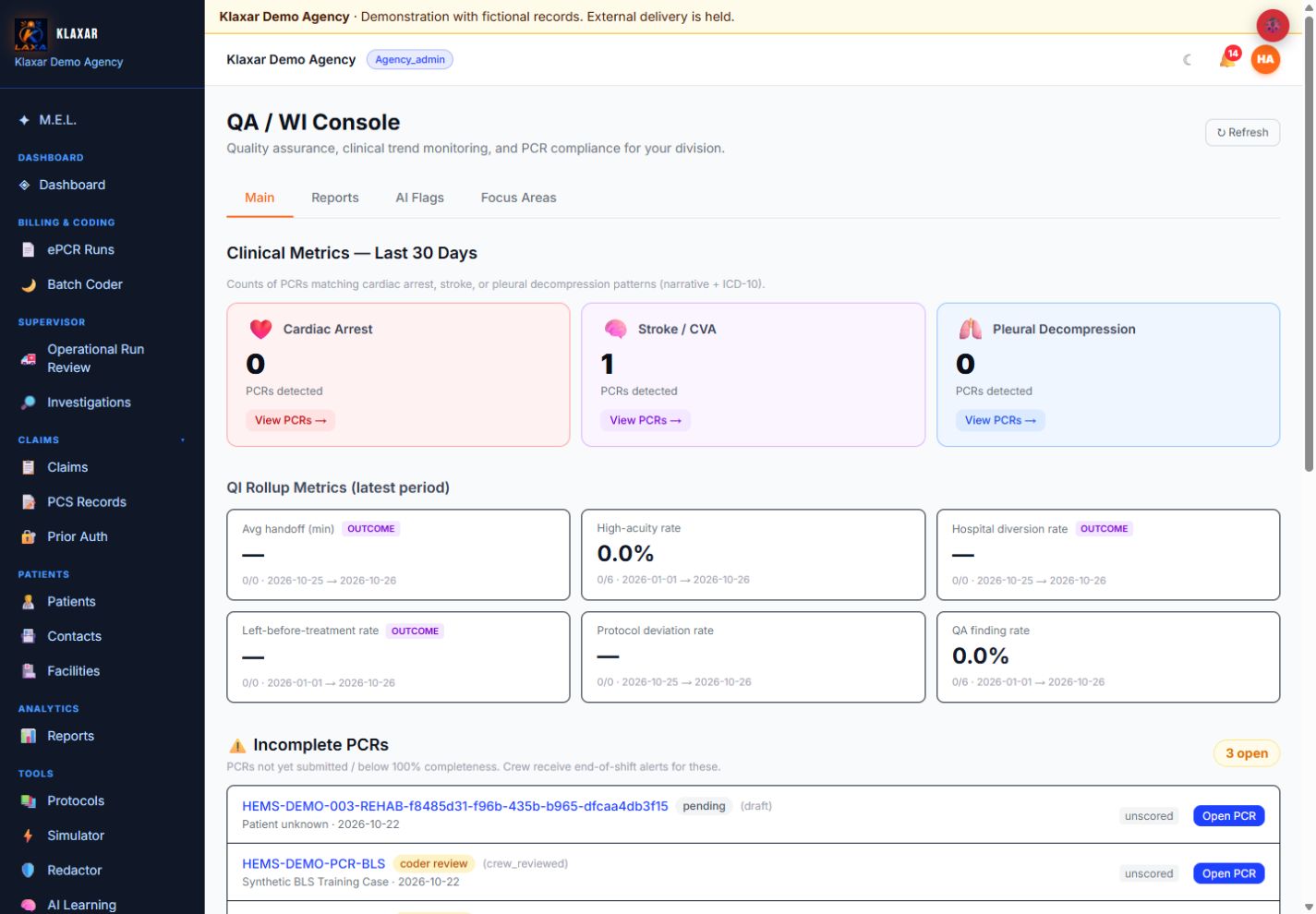This screenshot has width=1316, height=914.
Task: Click the Refresh button
Action: click(1242, 132)
